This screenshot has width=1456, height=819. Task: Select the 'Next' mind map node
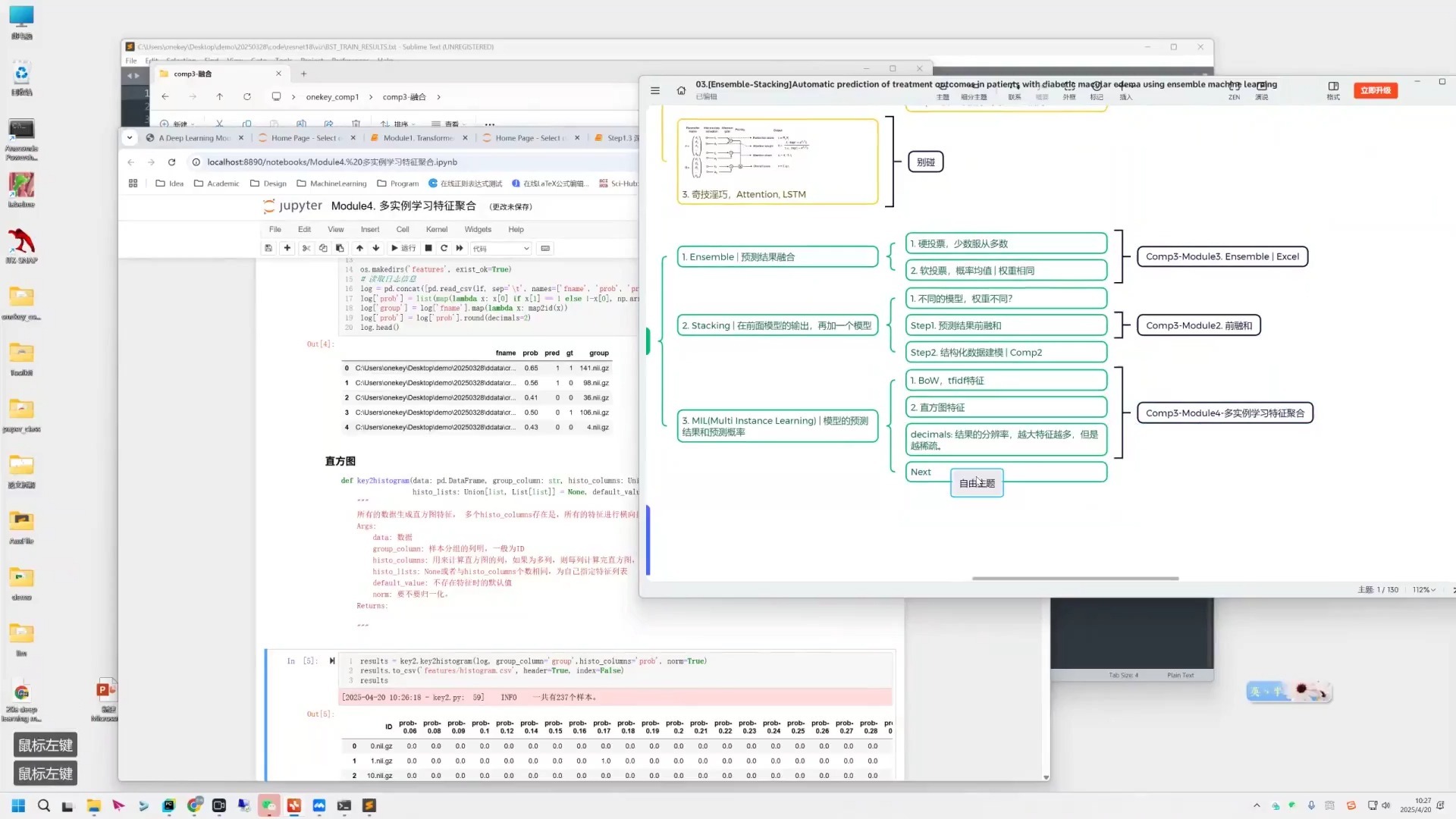coord(1006,472)
